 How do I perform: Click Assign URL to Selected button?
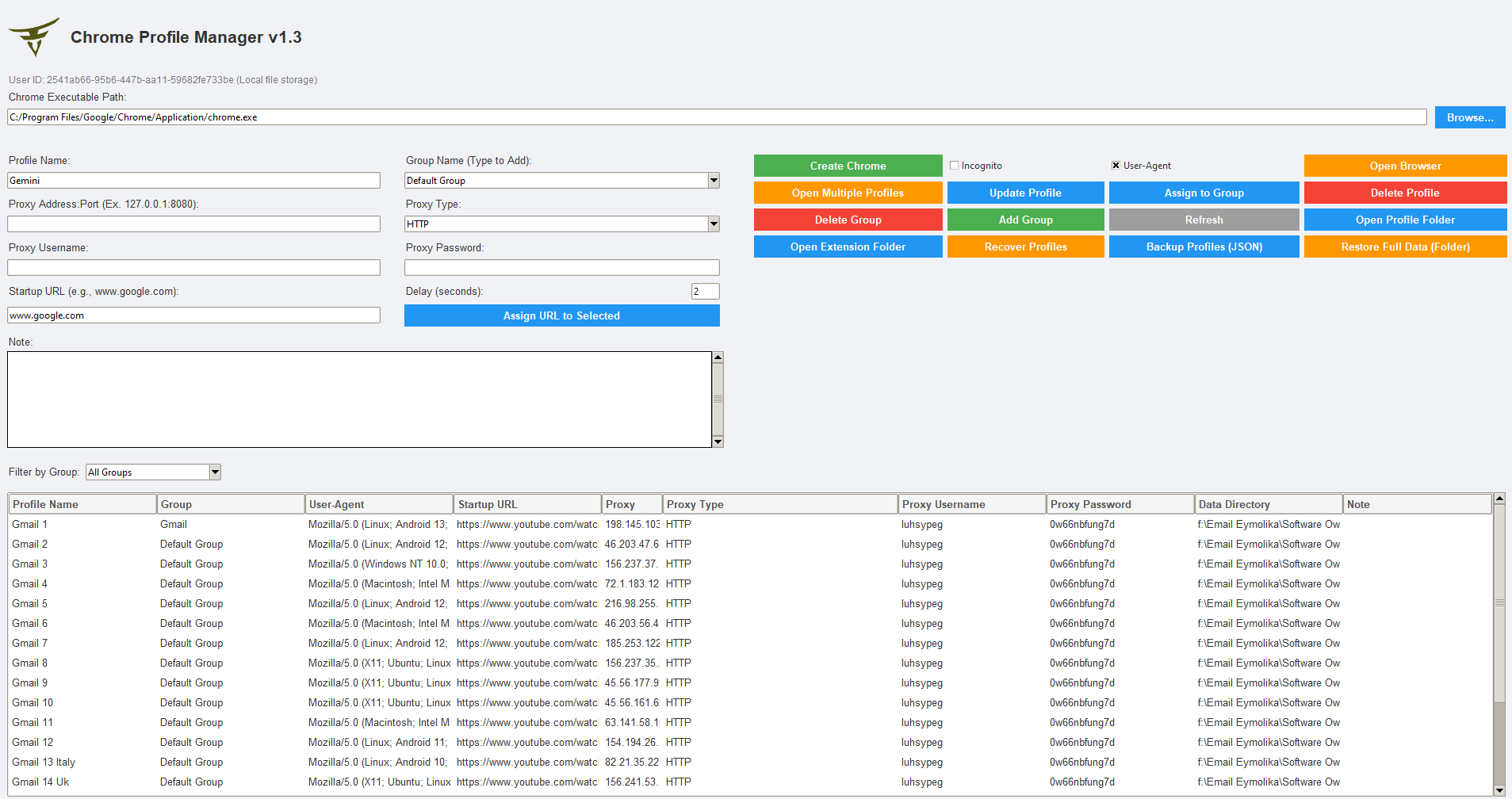(x=561, y=315)
